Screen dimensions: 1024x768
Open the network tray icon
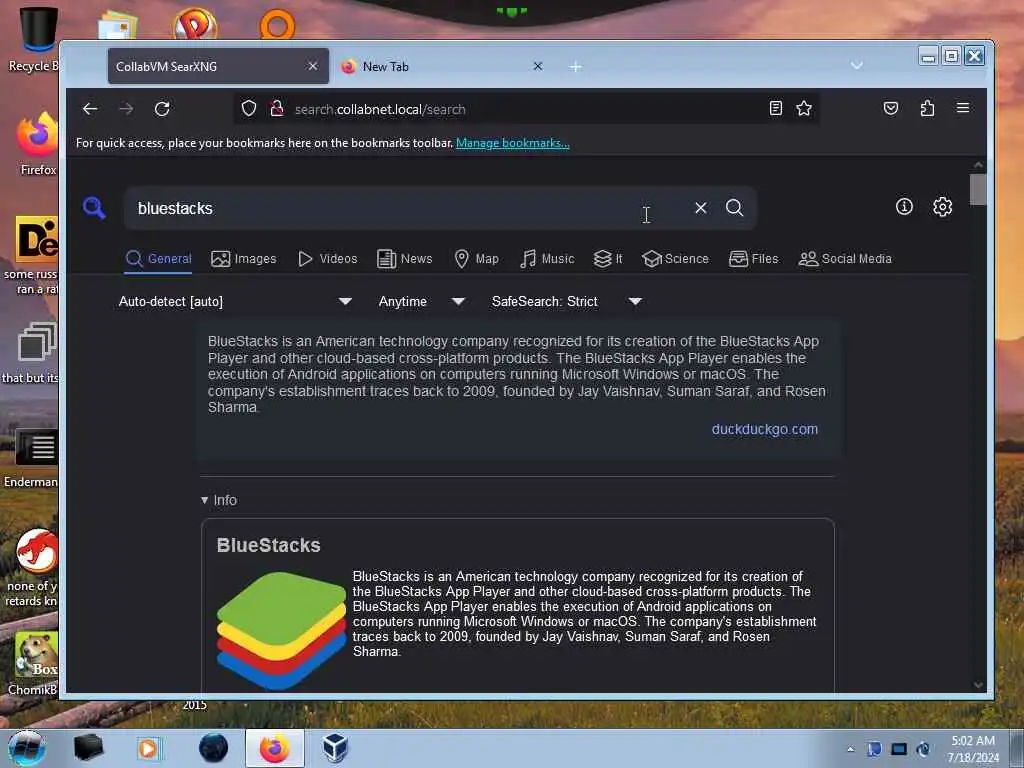tap(899, 749)
